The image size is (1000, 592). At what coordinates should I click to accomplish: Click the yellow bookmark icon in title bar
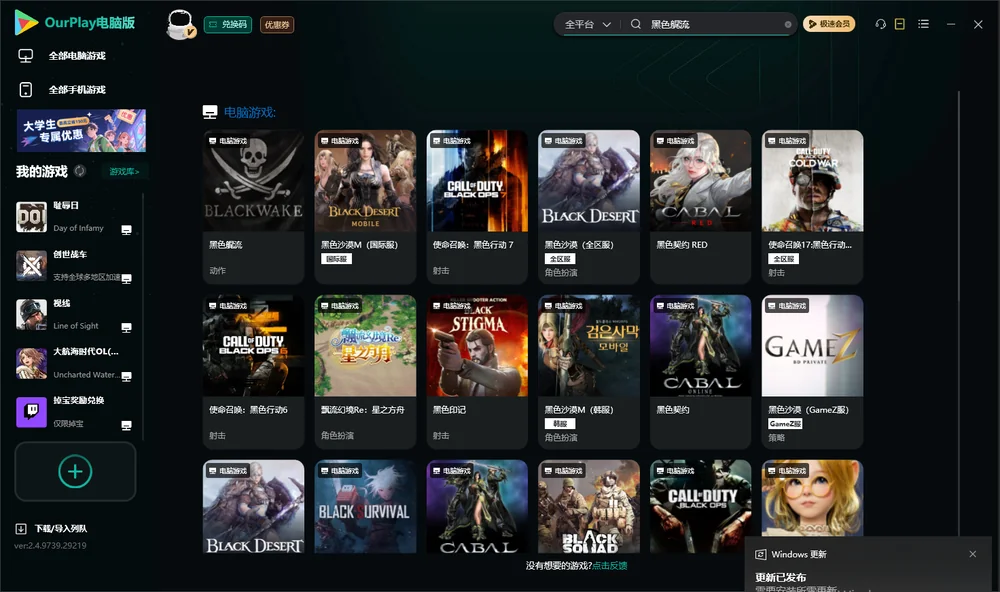(900, 24)
